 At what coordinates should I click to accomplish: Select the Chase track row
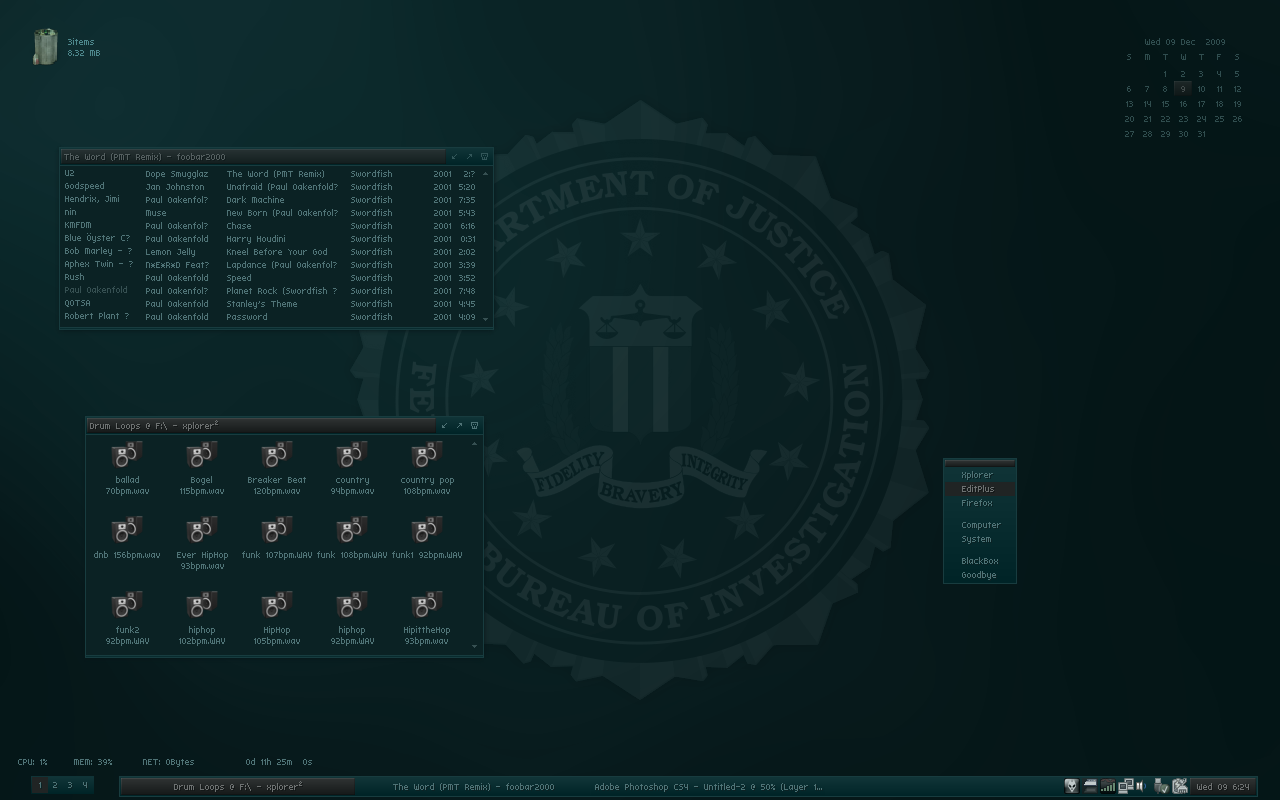(270, 226)
